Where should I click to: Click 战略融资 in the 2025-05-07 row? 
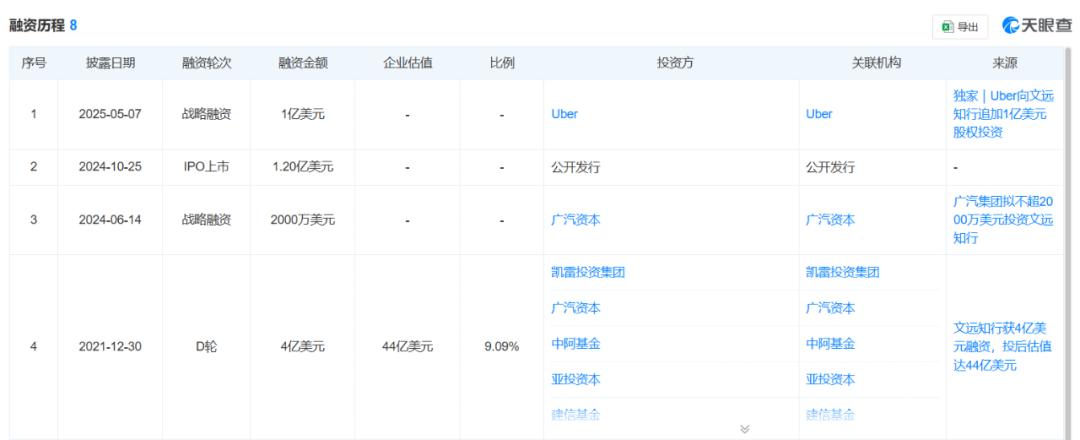click(207, 114)
